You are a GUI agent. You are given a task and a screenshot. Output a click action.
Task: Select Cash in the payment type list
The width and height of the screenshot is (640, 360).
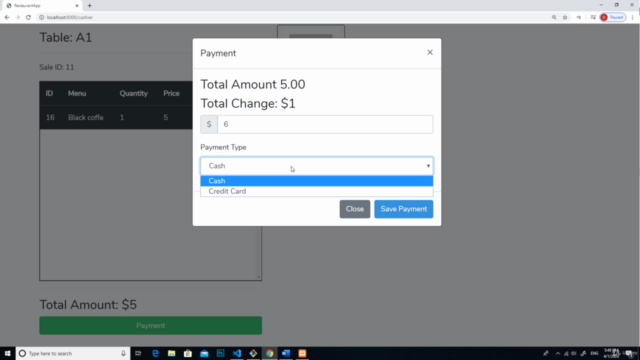pyautogui.click(x=316, y=181)
